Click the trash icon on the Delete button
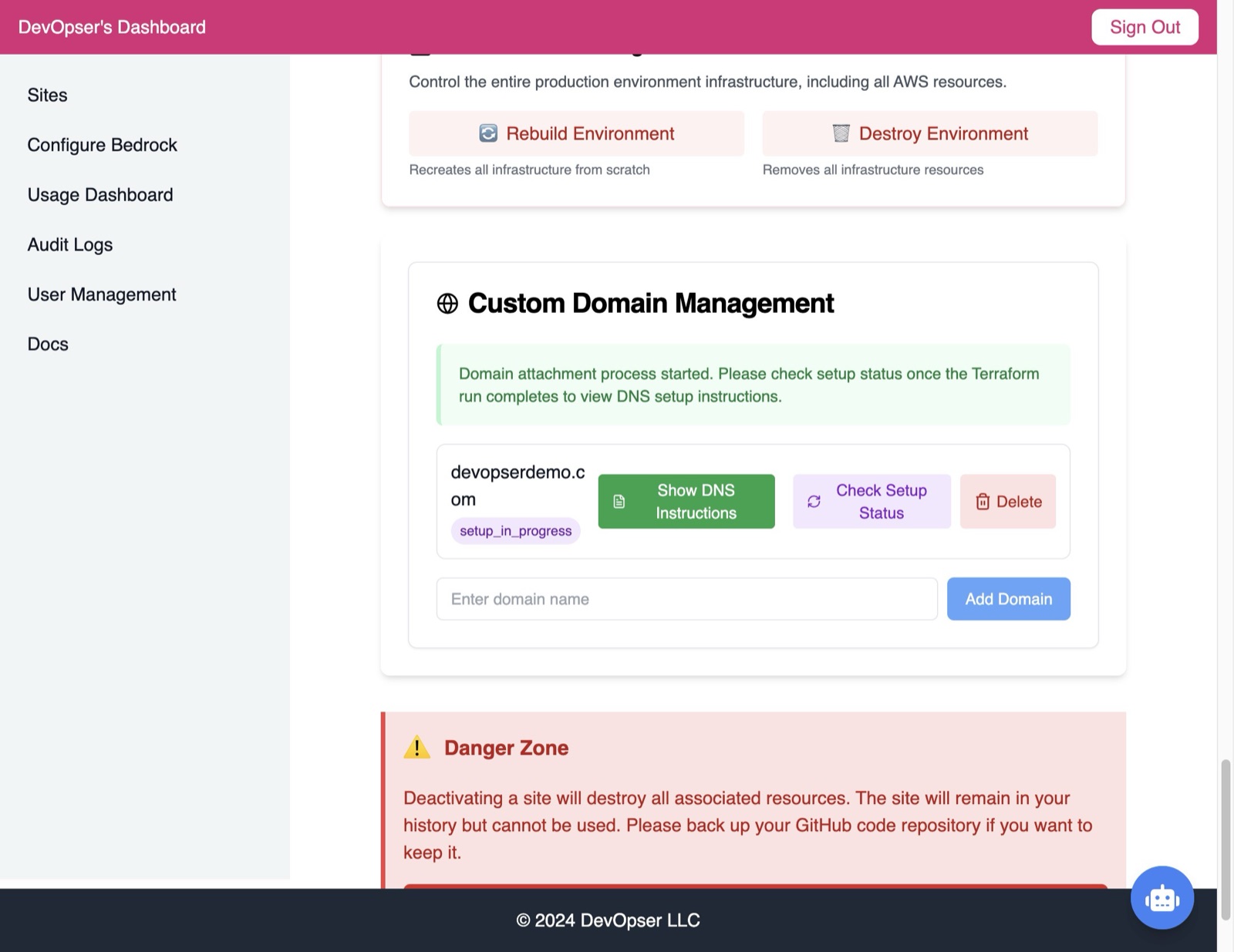This screenshot has width=1234, height=952. (983, 502)
